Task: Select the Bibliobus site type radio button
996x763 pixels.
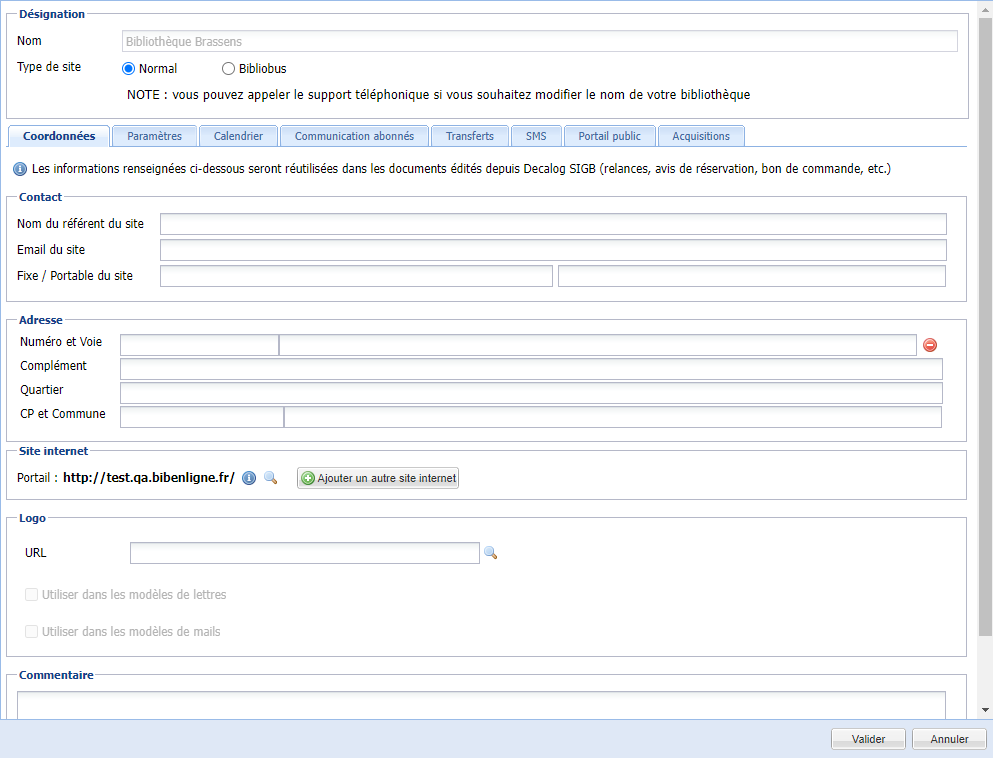Action: 229,68
